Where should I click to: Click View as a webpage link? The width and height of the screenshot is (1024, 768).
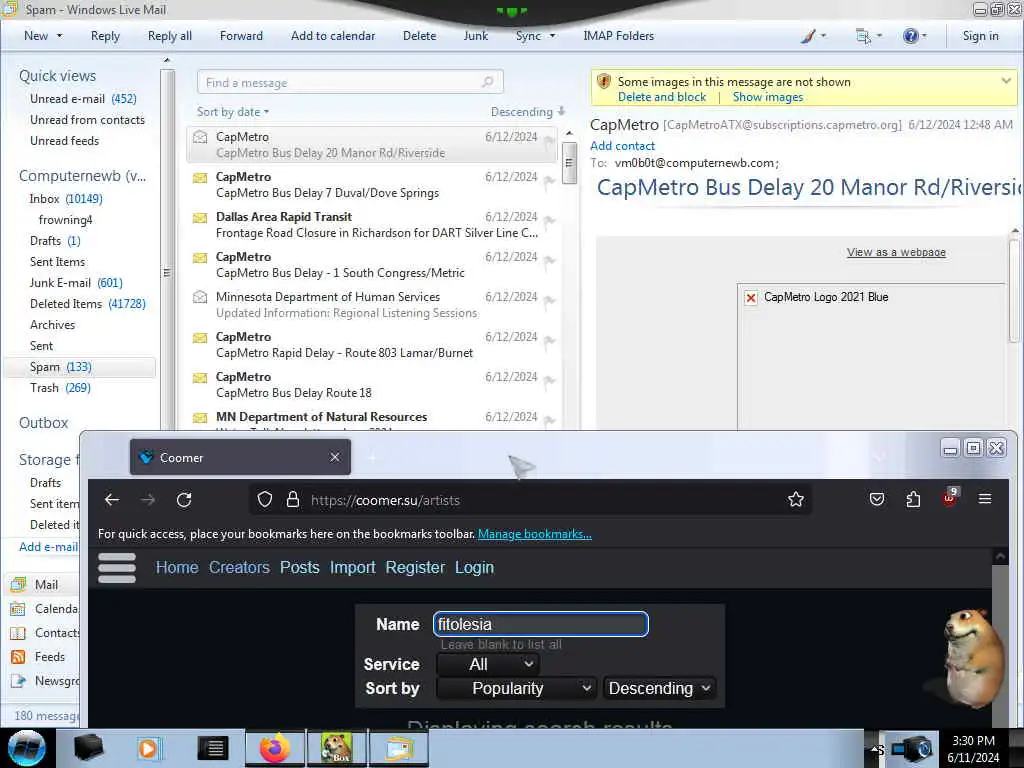point(896,252)
